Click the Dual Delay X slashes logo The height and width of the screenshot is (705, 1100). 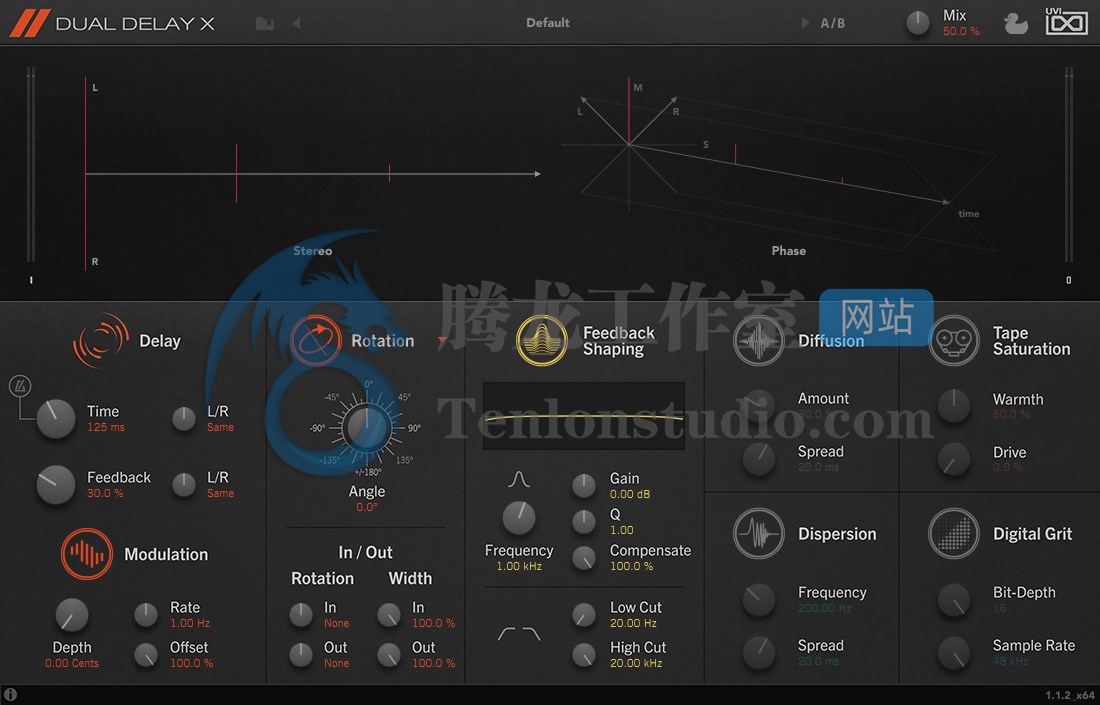point(29,23)
